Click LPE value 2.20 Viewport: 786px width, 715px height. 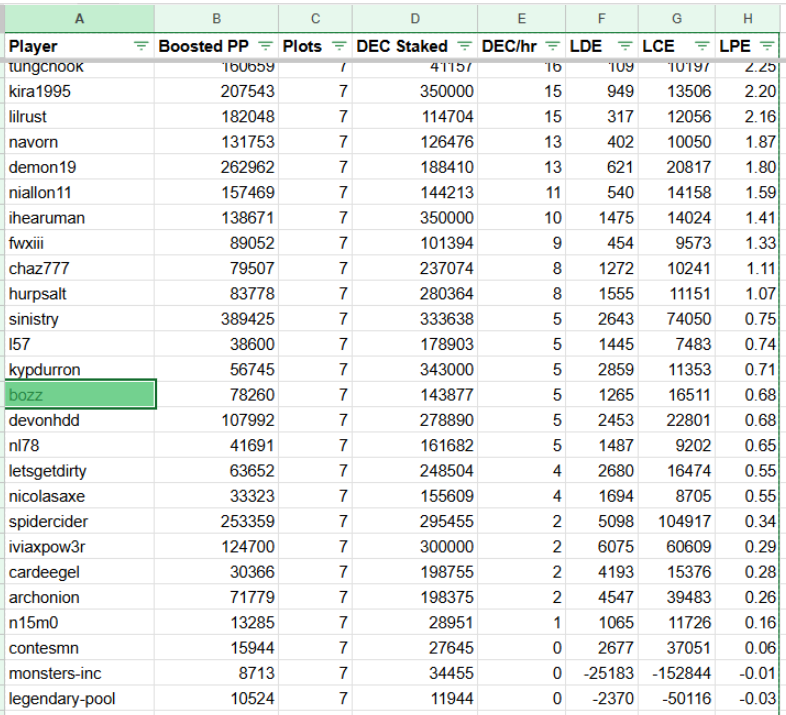760,91
